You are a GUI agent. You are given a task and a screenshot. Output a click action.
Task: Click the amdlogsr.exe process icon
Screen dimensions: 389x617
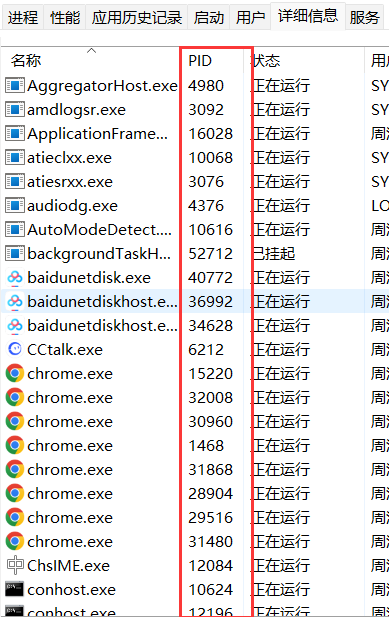[15, 109]
